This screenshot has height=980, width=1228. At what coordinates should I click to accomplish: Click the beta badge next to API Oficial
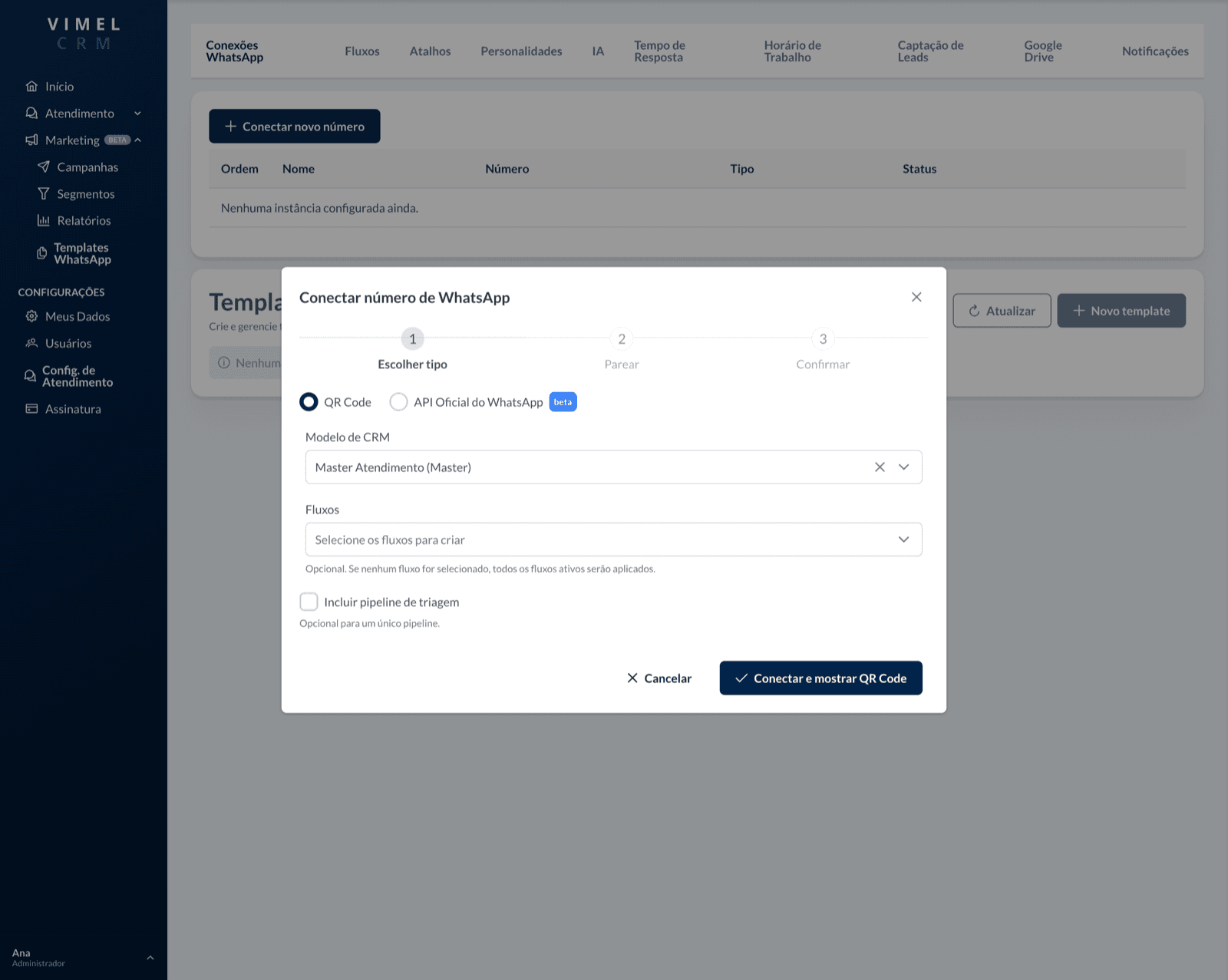563,401
